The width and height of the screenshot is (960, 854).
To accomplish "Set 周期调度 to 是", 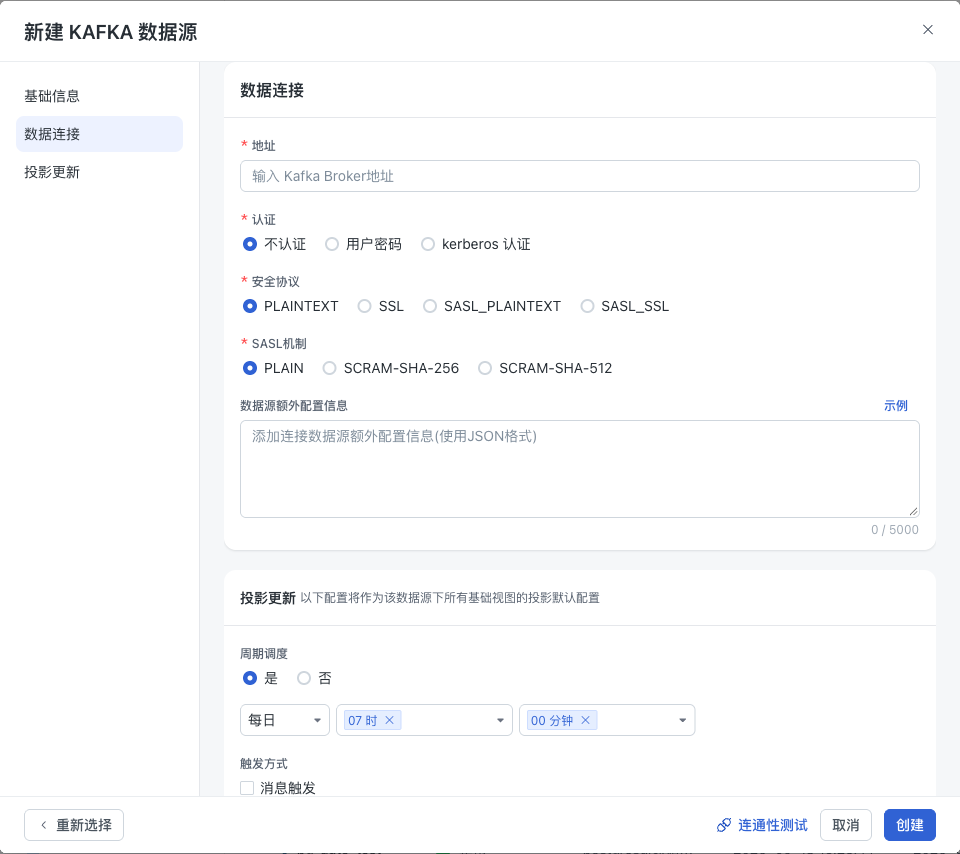I will click(x=250, y=678).
